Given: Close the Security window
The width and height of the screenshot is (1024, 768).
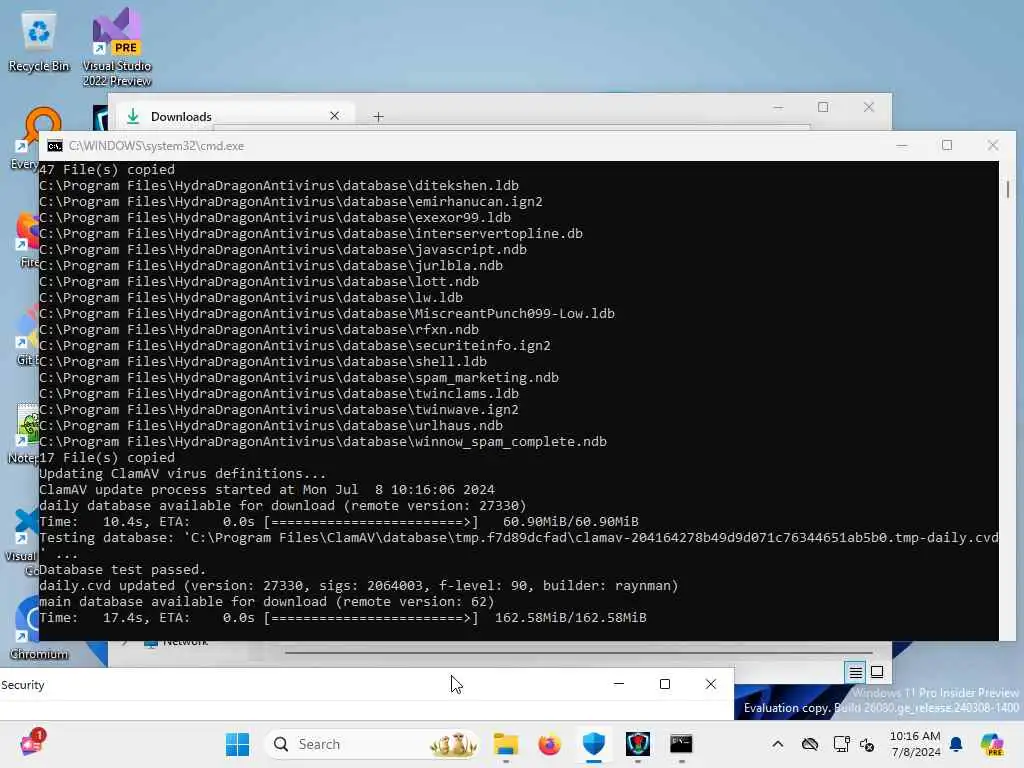Looking at the screenshot, I should click(711, 684).
